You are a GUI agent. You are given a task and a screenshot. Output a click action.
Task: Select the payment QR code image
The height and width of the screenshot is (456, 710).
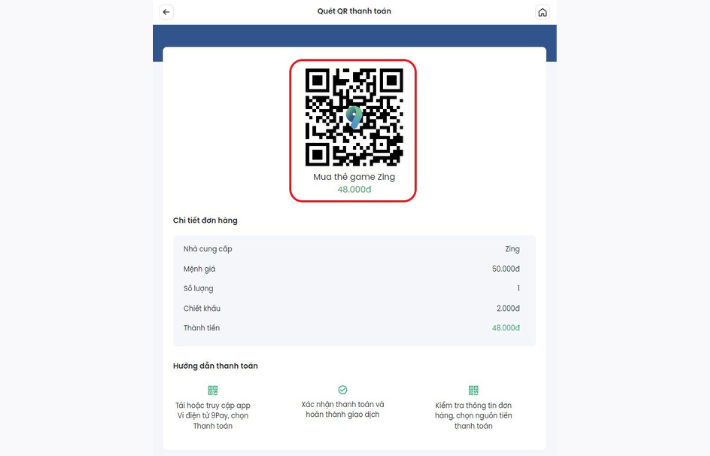click(354, 117)
